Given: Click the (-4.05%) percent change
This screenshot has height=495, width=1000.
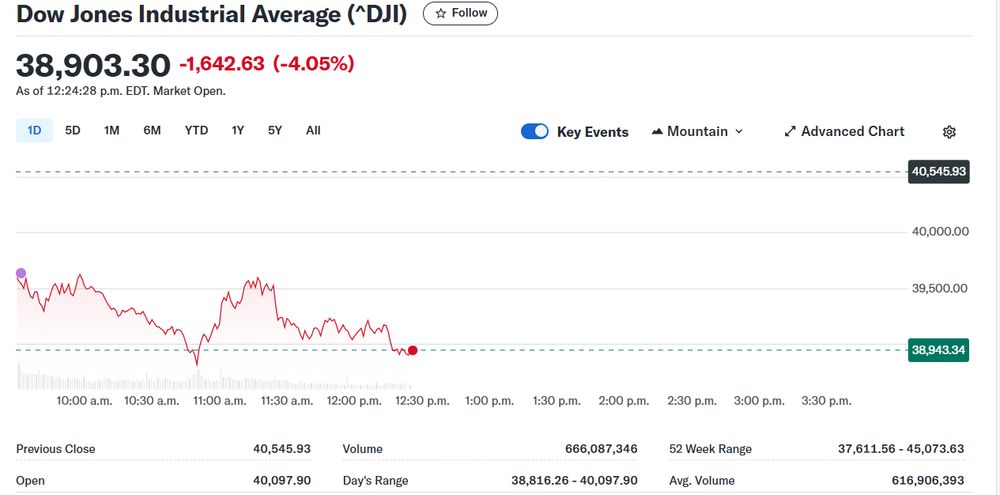Looking at the screenshot, I should (x=314, y=64).
